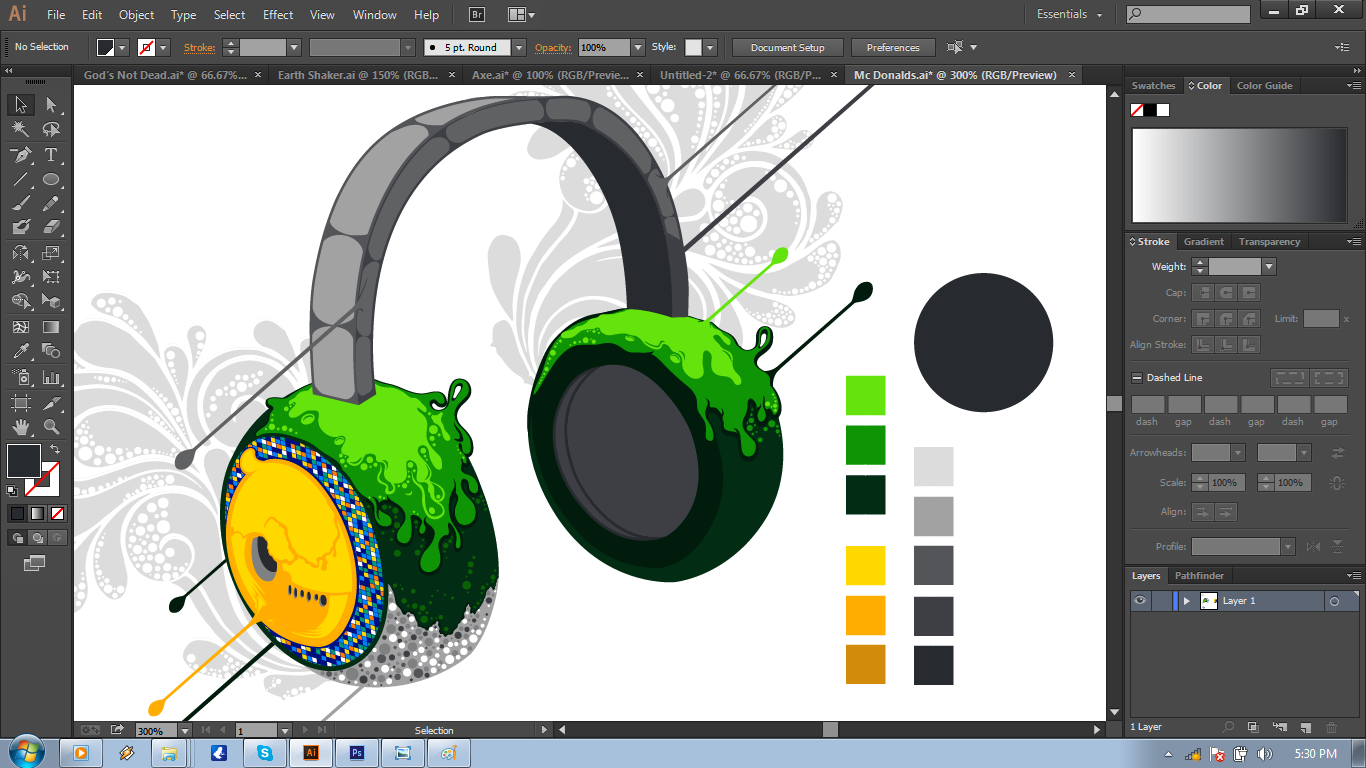Switch to solid Color fill mode
Viewport: 1366px width, 768px height.
pyautogui.click(x=17, y=513)
